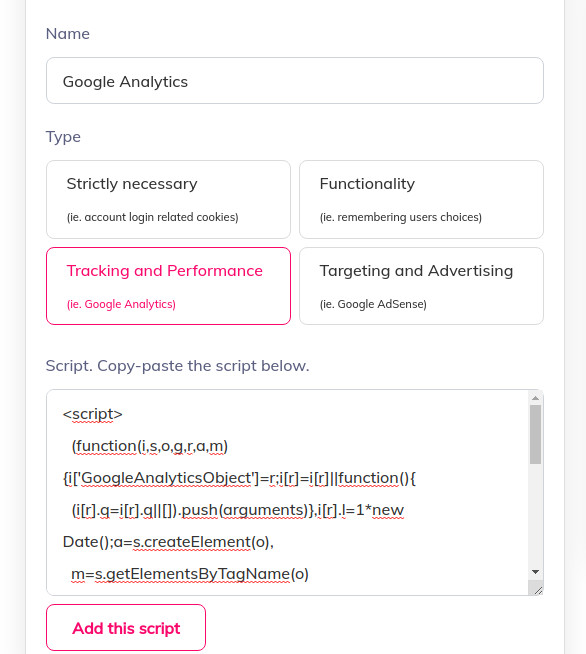Choose the Functionality script type
This screenshot has width=586, height=654.
click(x=421, y=199)
